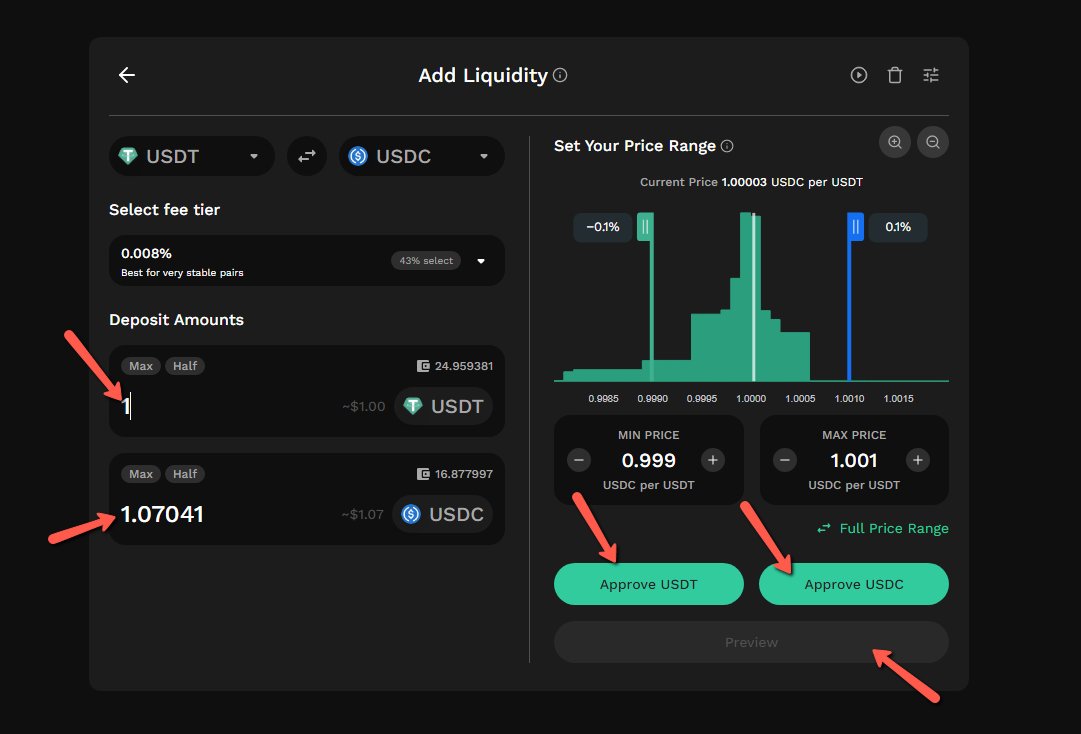This screenshot has width=1081, height=734.
Task: Click Half for the USDC deposit
Action: (x=185, y=474)
